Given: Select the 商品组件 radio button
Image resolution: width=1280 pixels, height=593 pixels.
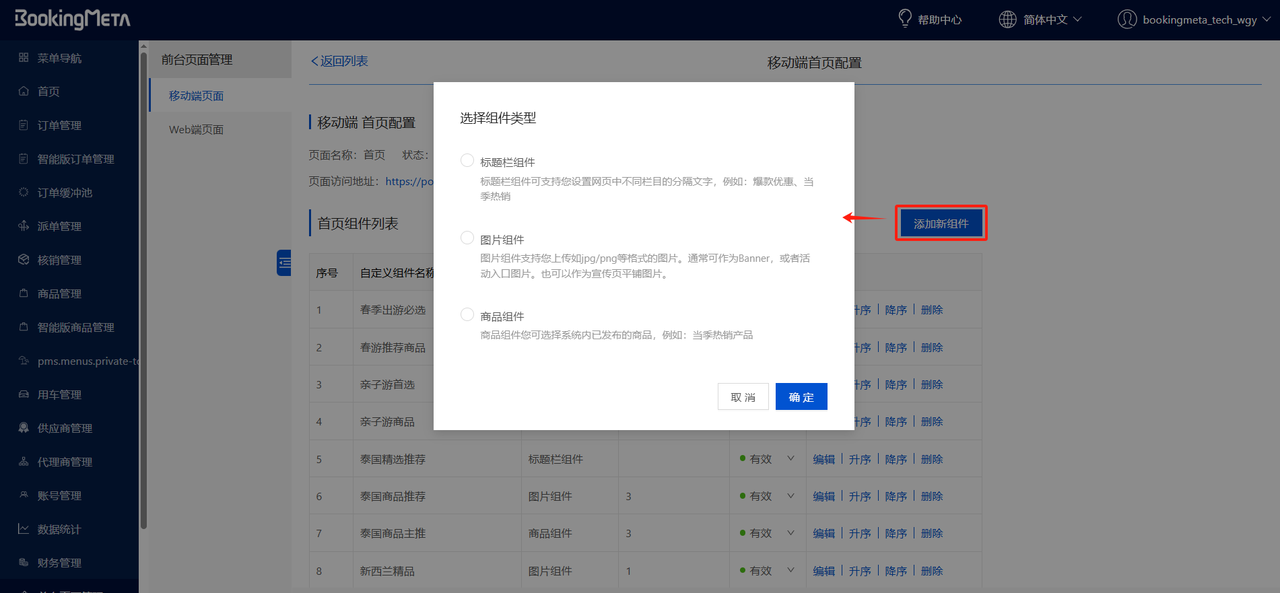Looking at the screenshot, I should 466,313.
